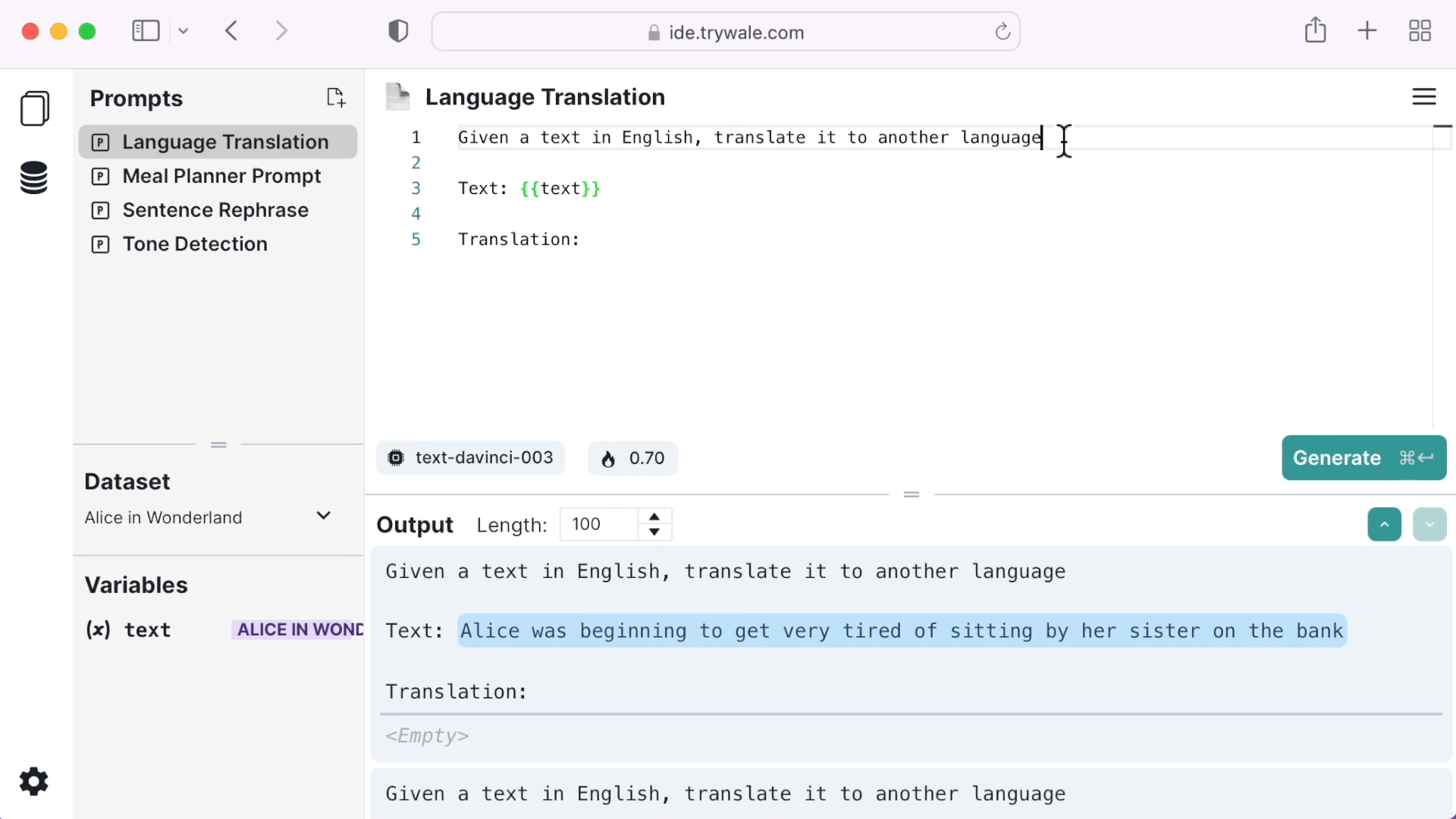Image resolution: width=1456 pixels, height=819 pixels.
Task: Open the datasets database icon
Action: point(34,177)
